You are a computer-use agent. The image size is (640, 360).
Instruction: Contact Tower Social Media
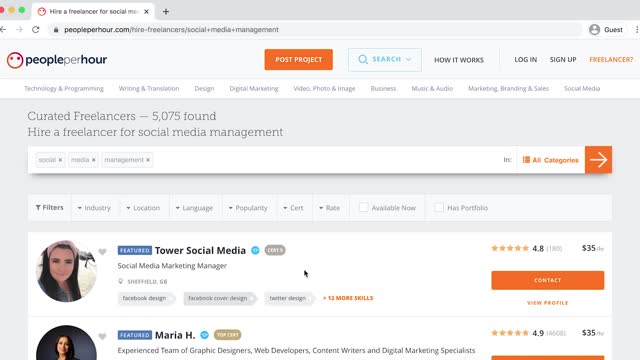click(548, 280)
